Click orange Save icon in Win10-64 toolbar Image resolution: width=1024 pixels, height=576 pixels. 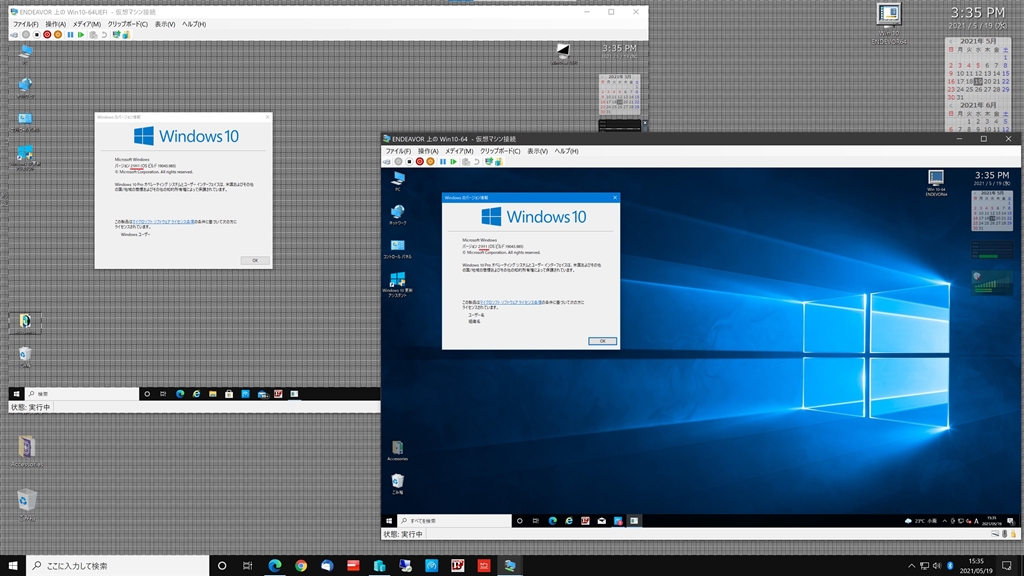pos(430,162)
